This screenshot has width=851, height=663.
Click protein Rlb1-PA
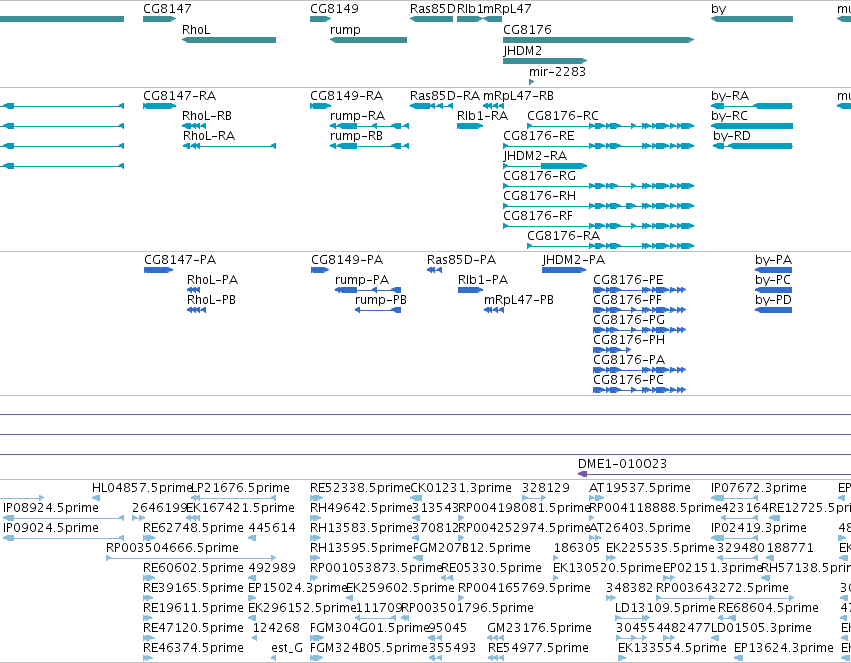pyautogui.click(x=483, y=280)
